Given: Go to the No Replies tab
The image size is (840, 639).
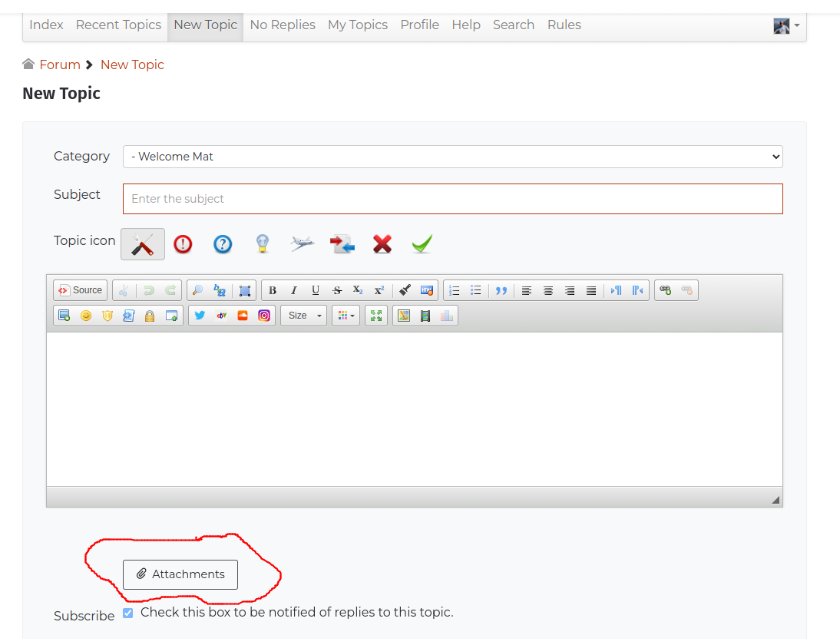Looking at the screenshot, I should (x=282, y=25).
